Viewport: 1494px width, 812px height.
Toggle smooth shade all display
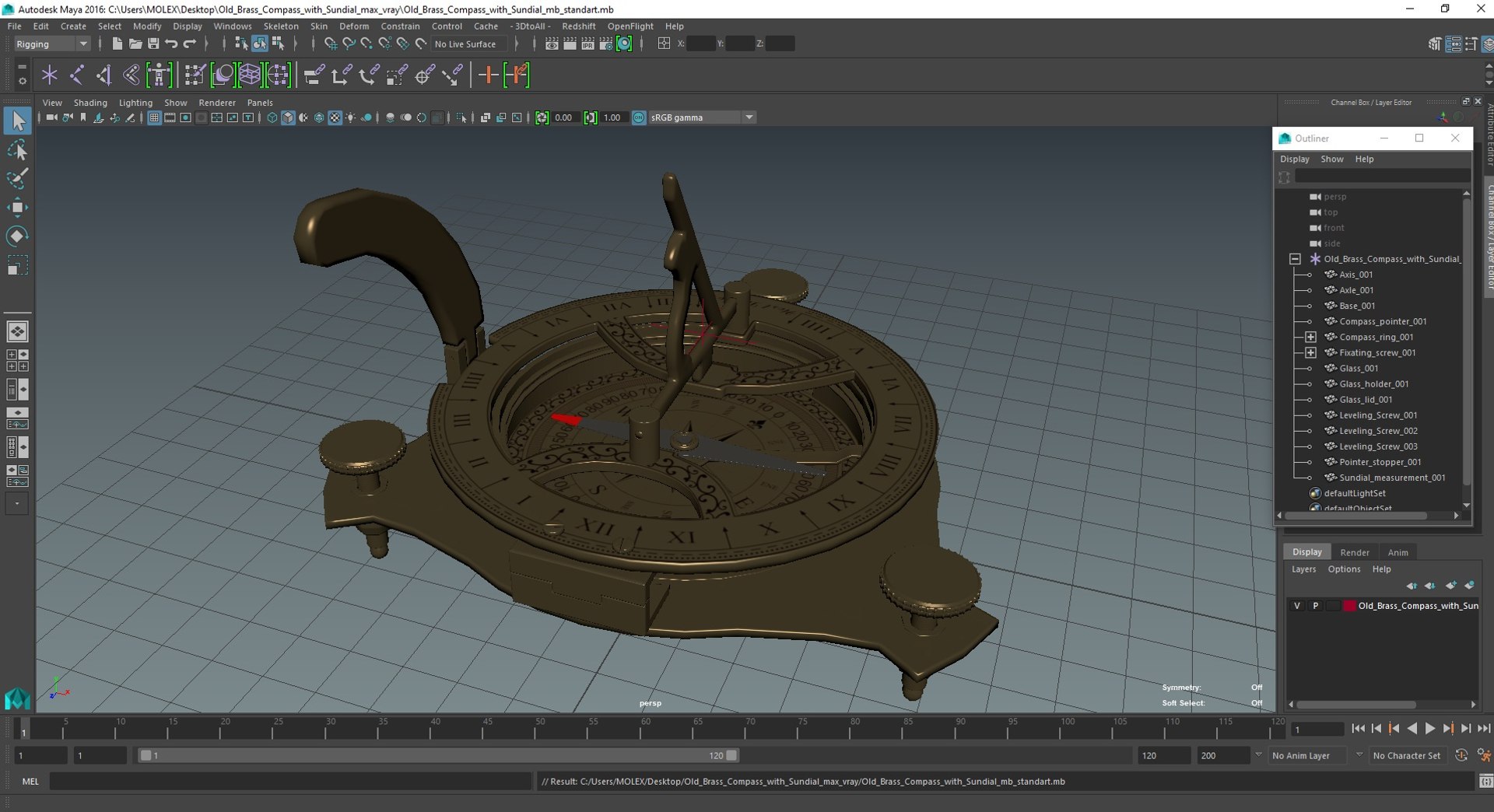[288, 117]
